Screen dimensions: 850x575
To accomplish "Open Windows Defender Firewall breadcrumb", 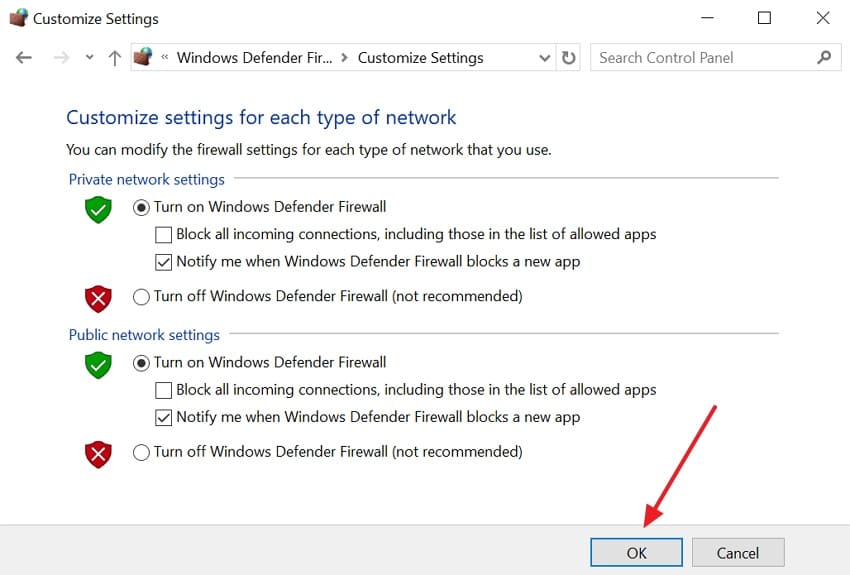I will pyautogui.click(x=254, y=57).
